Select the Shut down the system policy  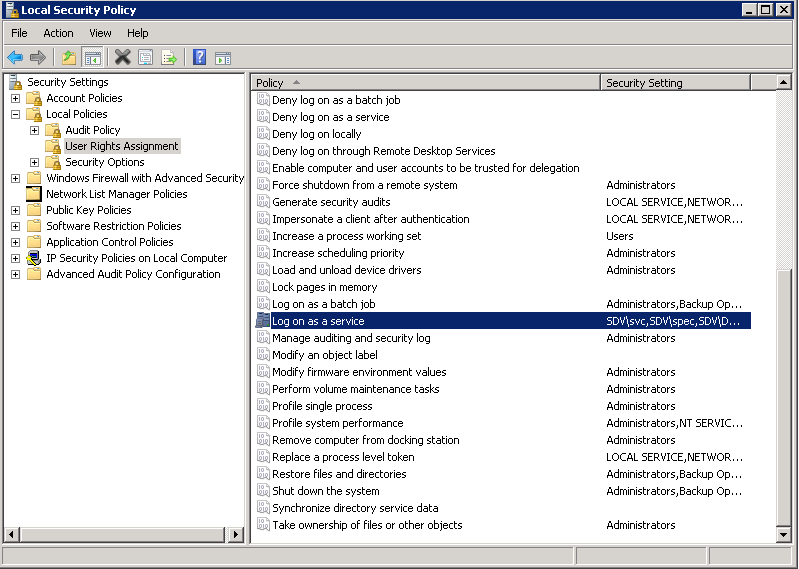coord(325,491)
